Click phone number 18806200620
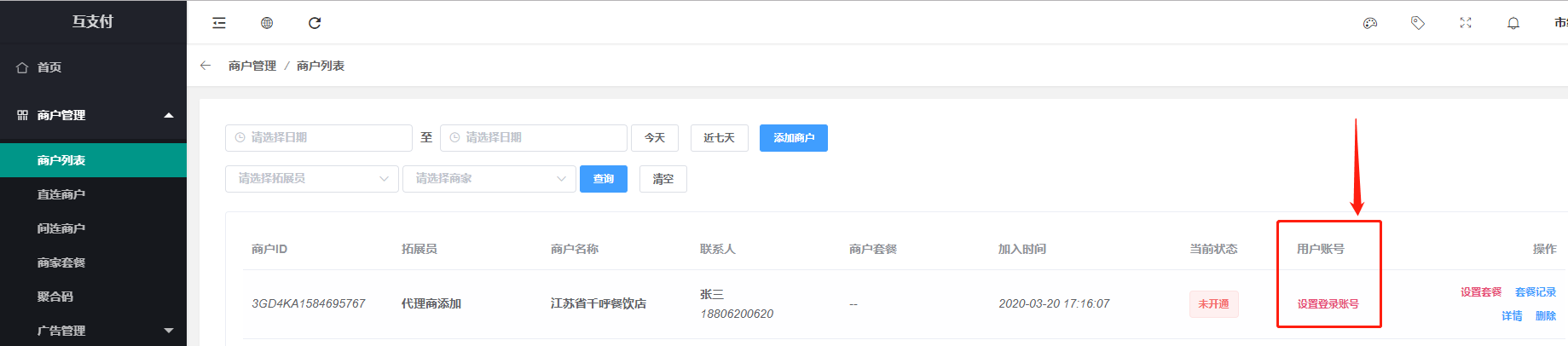The width and height of the screenshot is (1568, 346). pos(737,314)
